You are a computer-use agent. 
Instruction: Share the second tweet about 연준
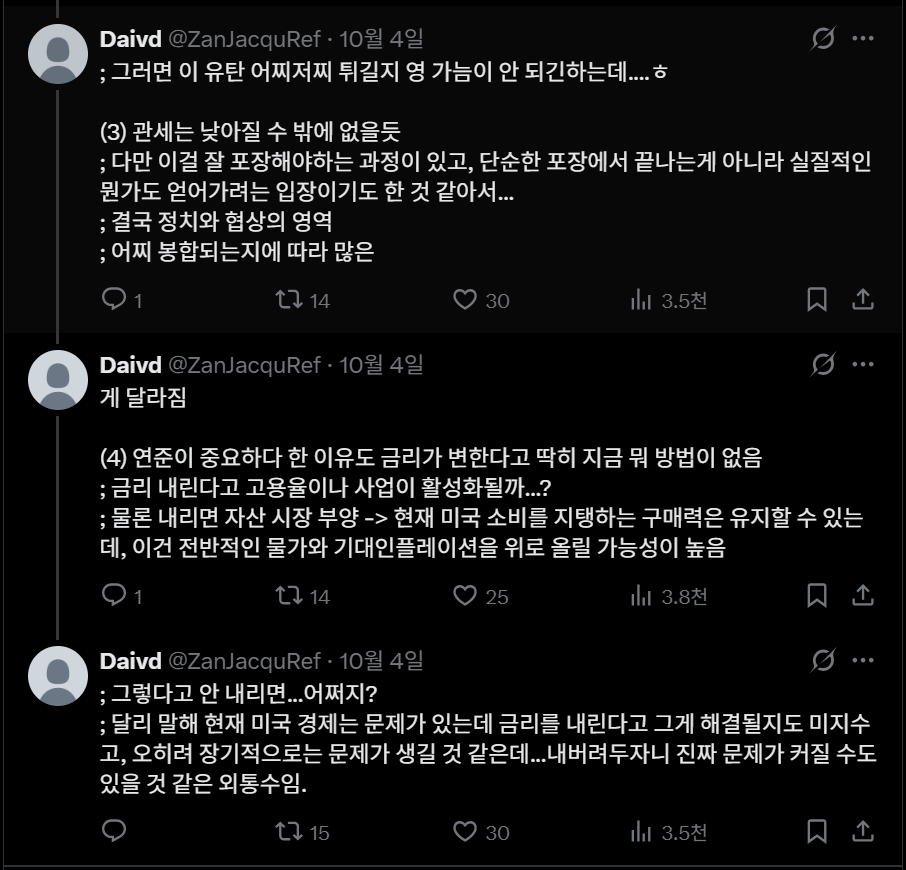click(x=863, y=596)
